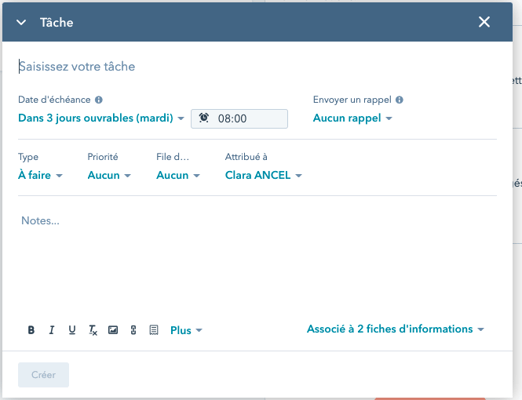
Task: Toggle underline formatting
Action: (x=72, y=330)
